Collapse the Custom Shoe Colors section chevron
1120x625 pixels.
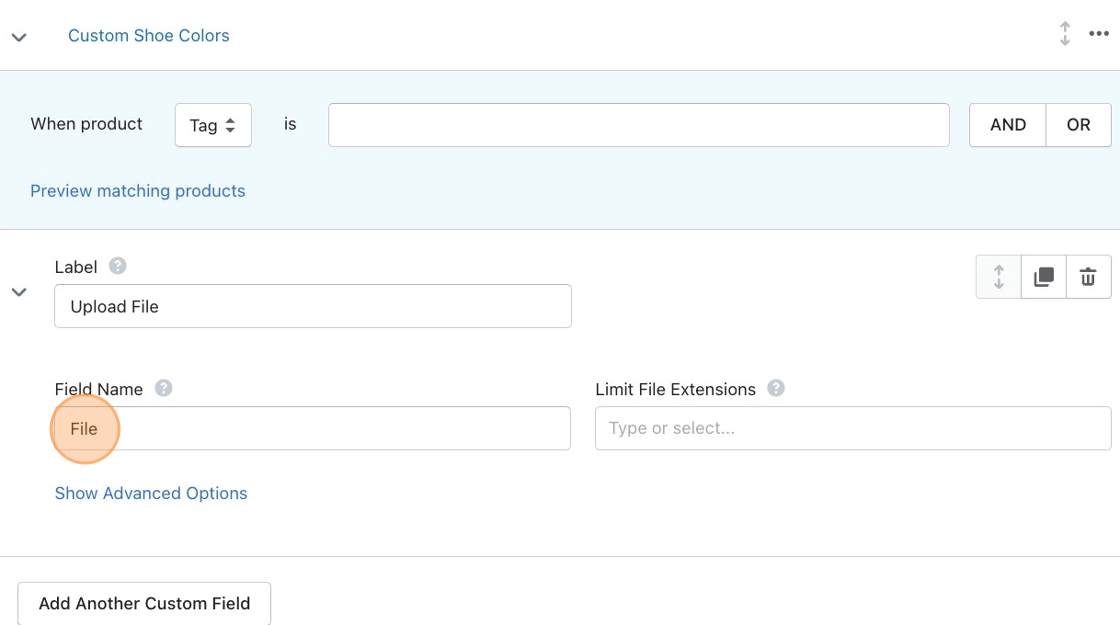pyautogui.click(x=19, y=37)
